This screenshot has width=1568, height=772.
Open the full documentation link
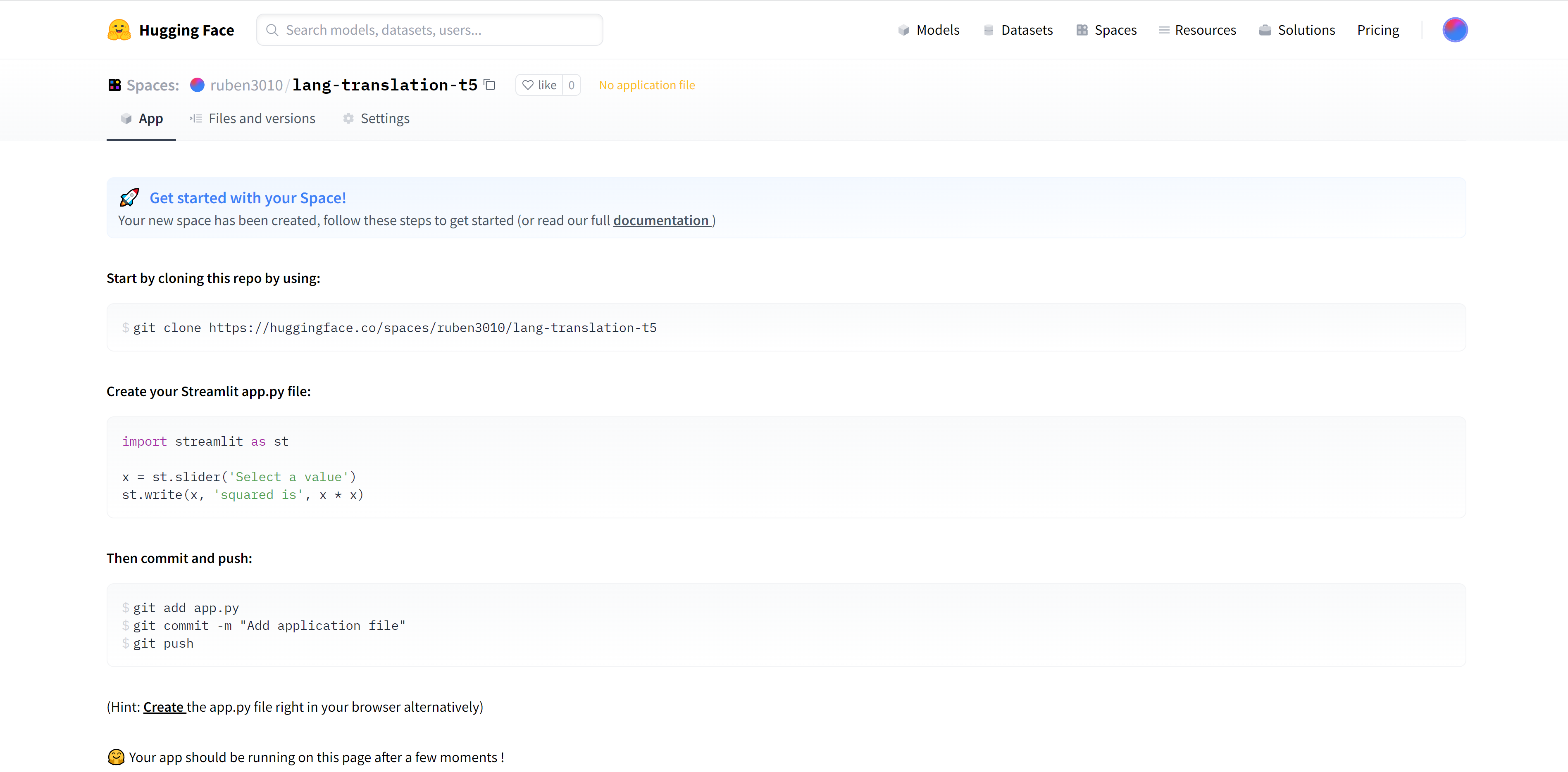click(661, 220)
